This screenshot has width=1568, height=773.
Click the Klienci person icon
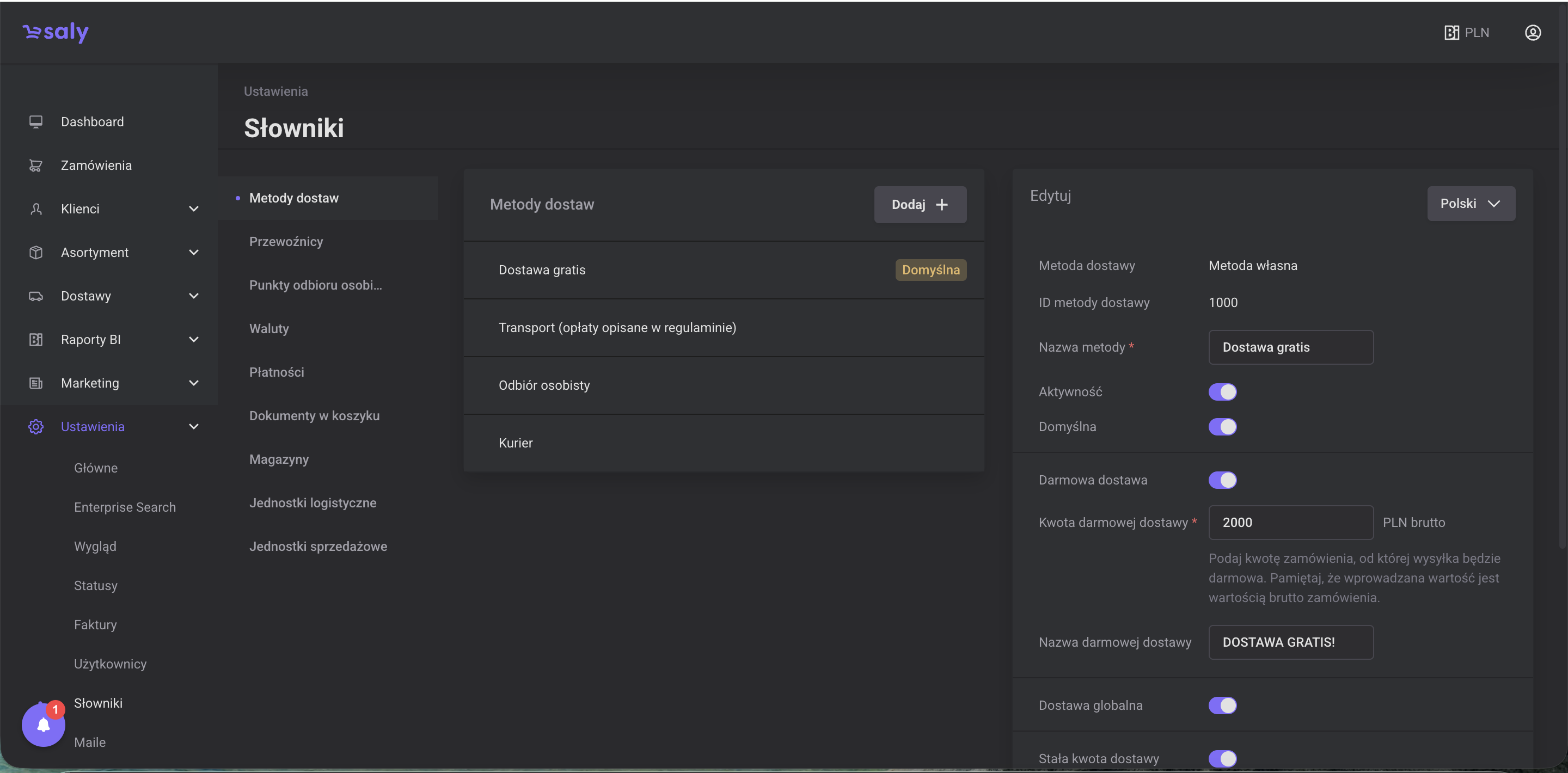(36, 209)
